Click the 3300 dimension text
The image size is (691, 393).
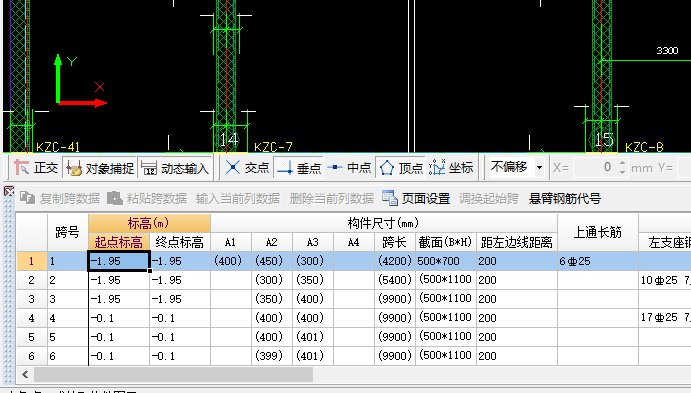coord(667,51)
